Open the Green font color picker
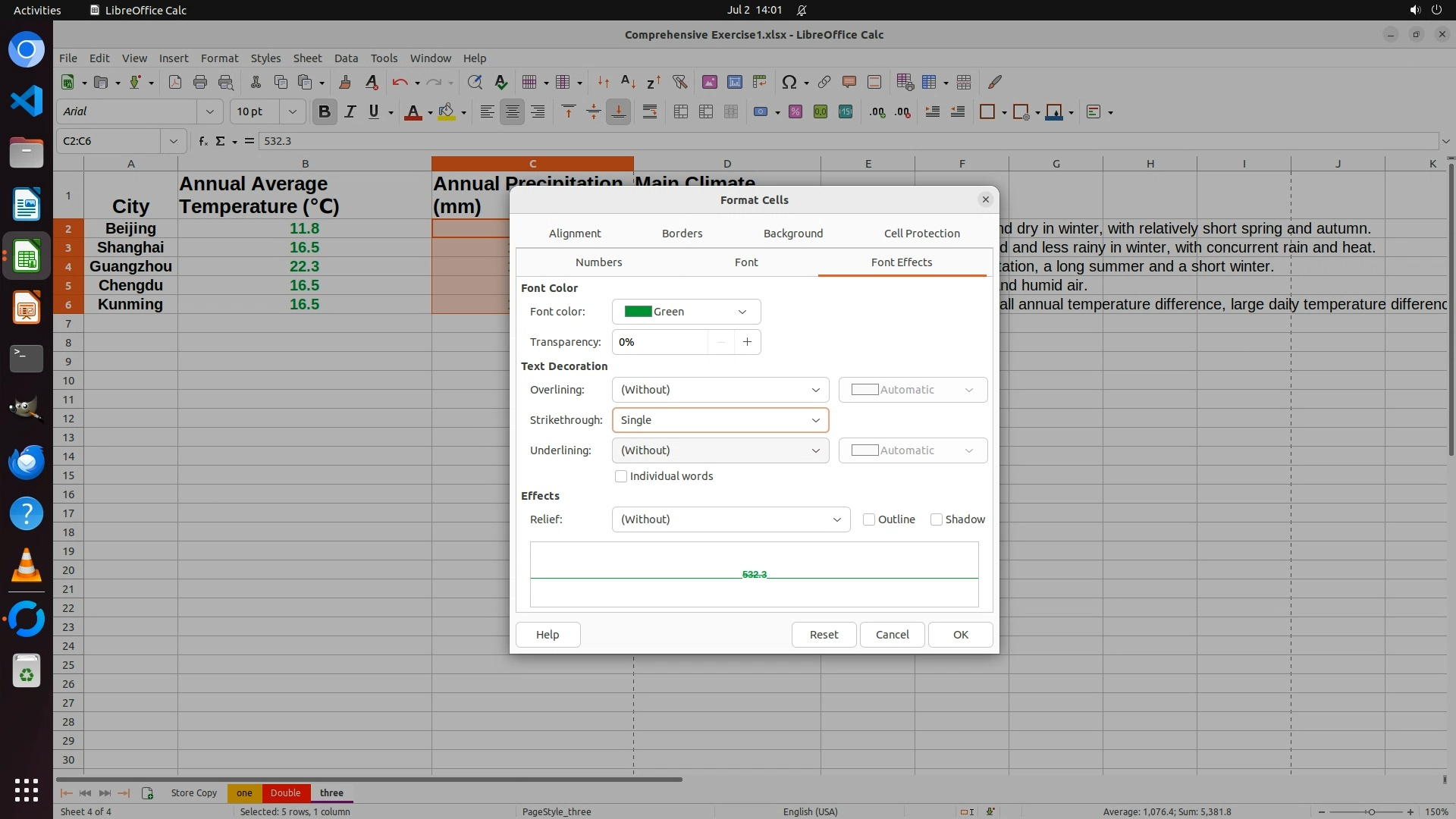 point(686,312)
